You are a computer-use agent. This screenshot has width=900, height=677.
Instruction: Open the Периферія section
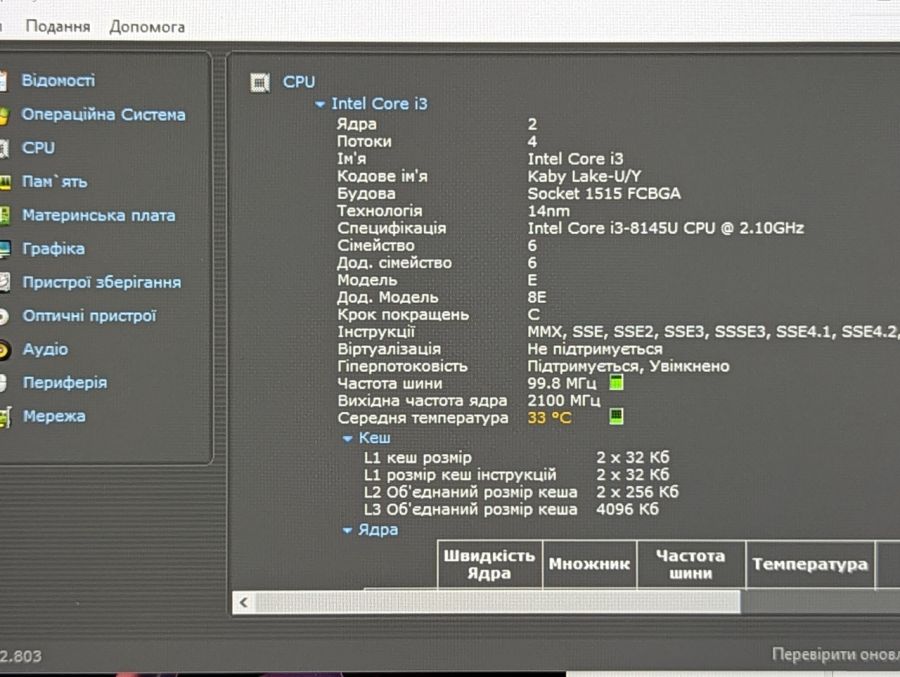coord(65,382)
